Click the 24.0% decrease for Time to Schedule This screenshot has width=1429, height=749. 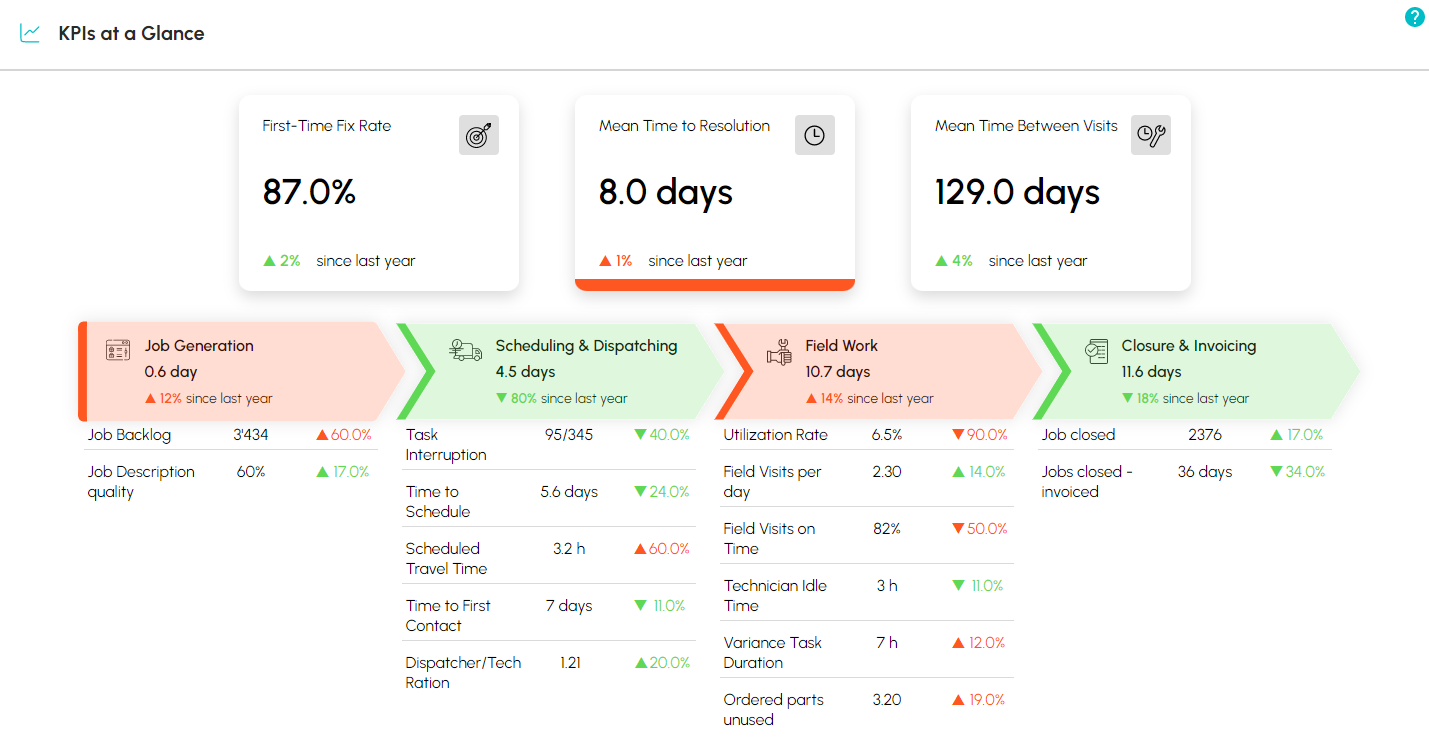661,492
